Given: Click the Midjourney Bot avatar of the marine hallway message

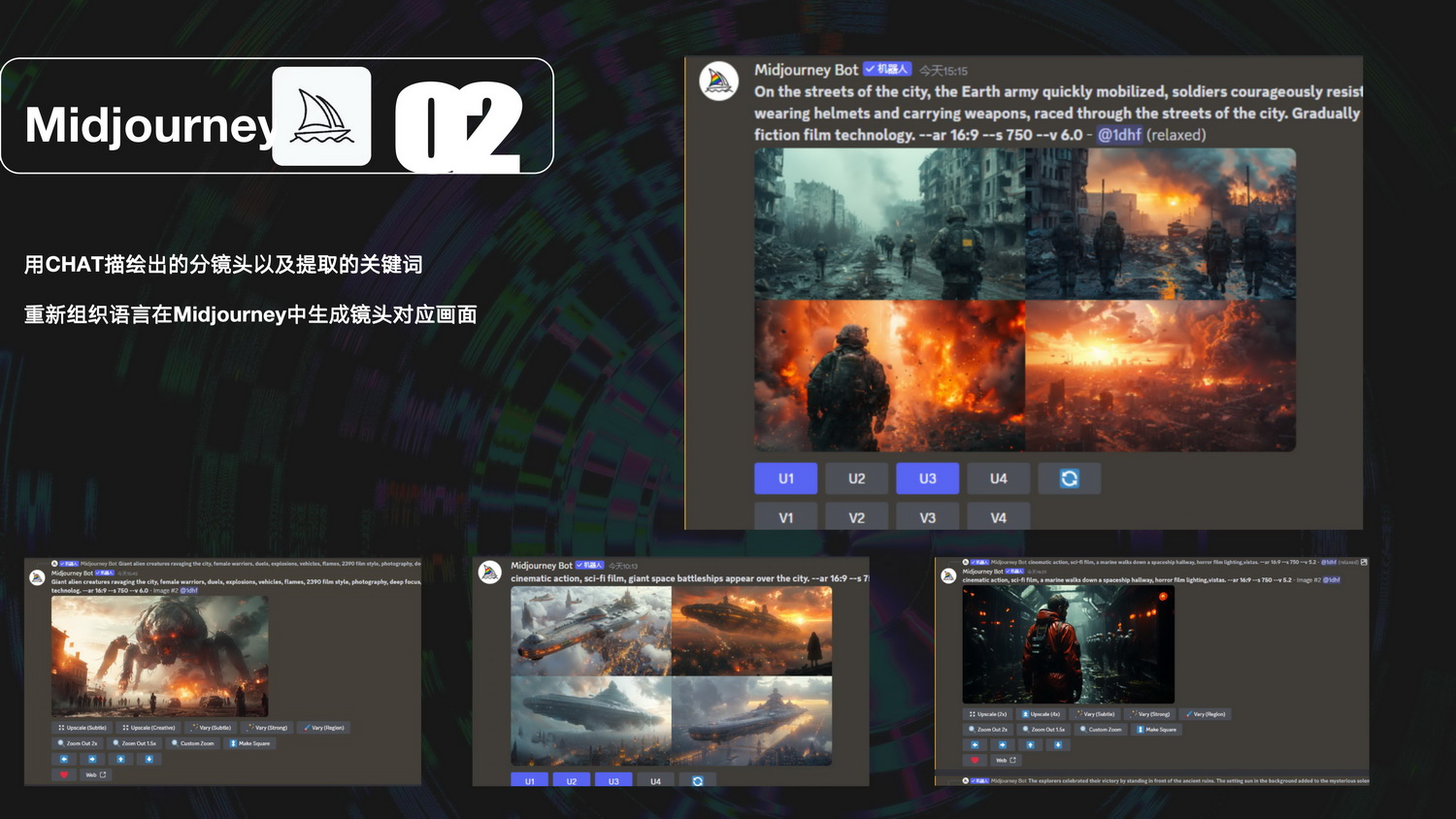Looking at the screenshot, I should 948,576.
